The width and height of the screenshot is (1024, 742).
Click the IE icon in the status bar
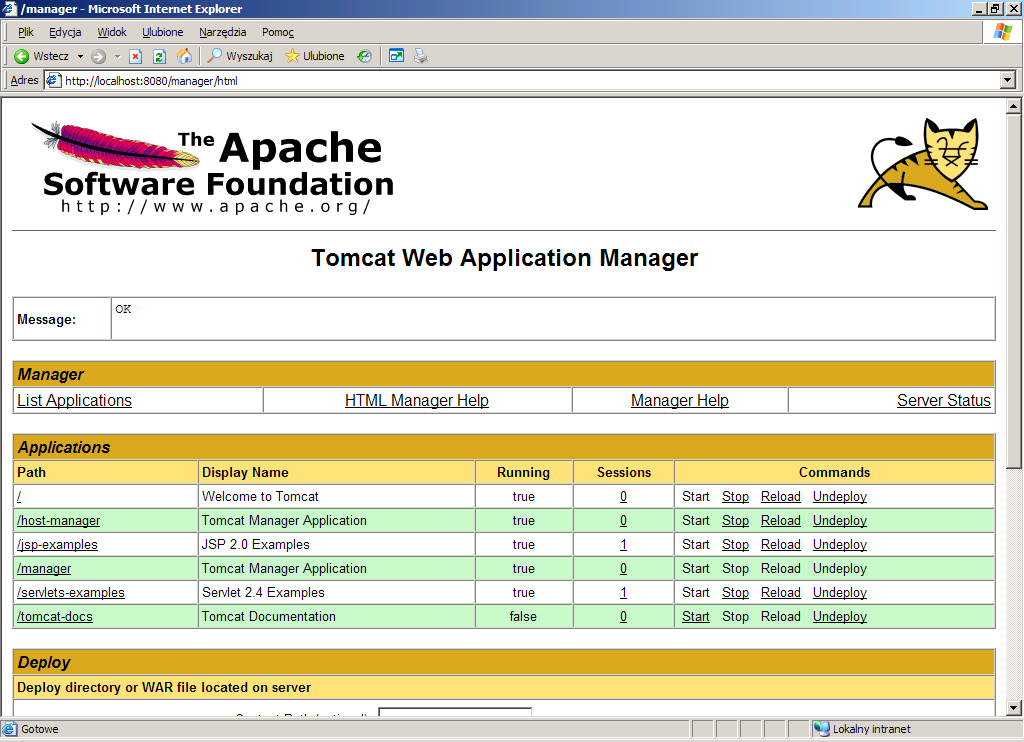pyautogui.click(x=10, y=729)
